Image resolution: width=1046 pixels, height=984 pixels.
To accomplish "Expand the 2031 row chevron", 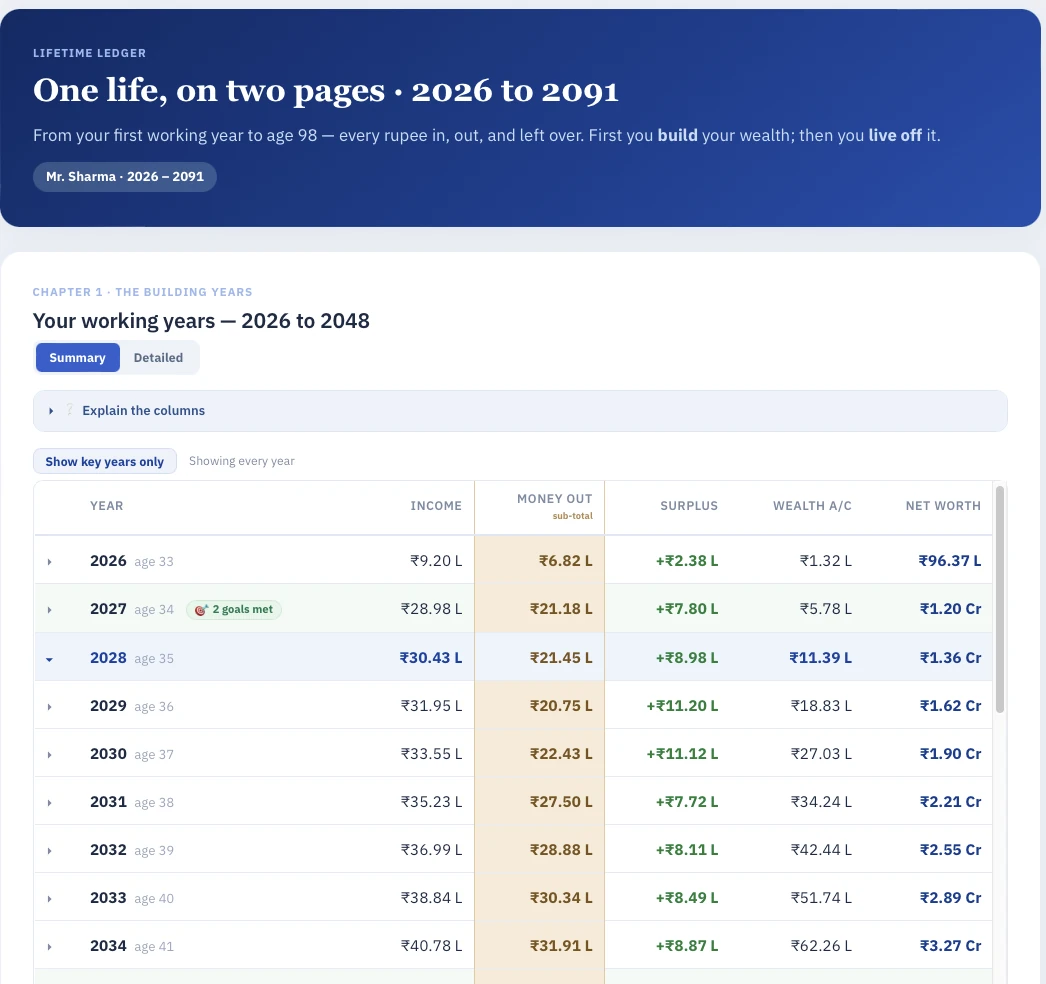I will click(49, 803).
